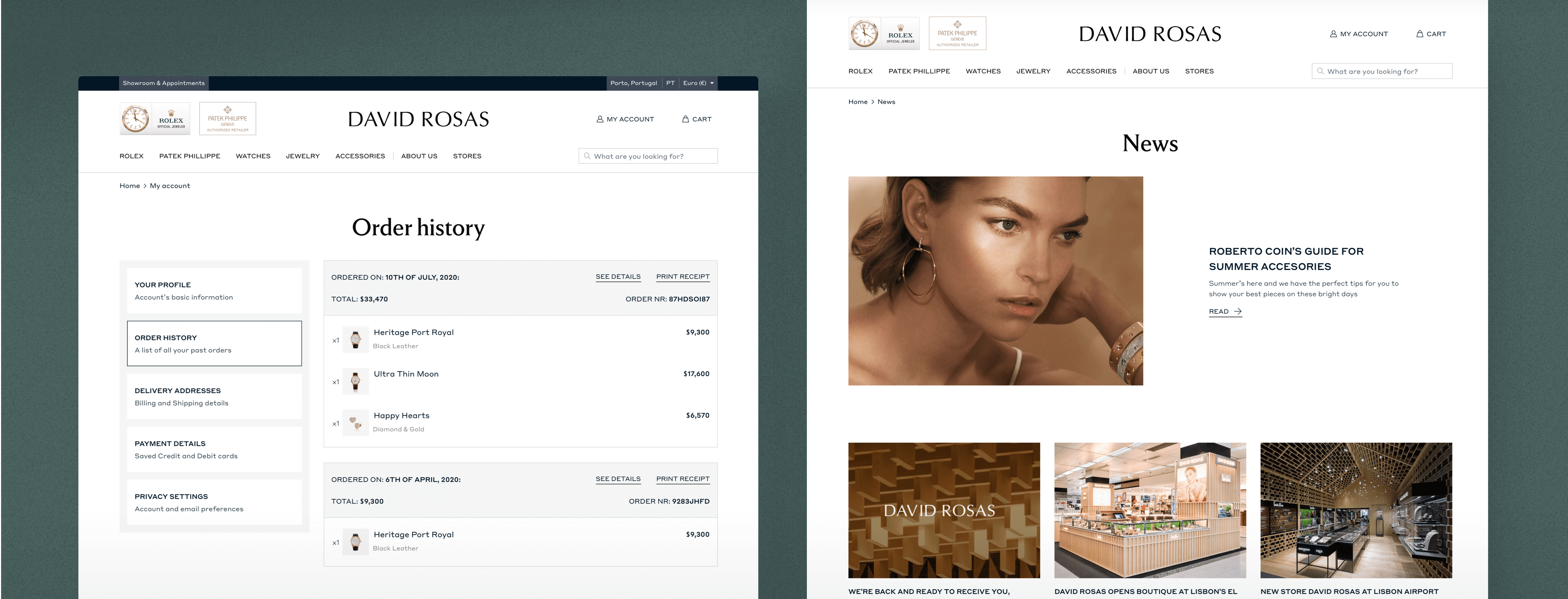Click the cart bag icon on the News page

point(1420,34)
